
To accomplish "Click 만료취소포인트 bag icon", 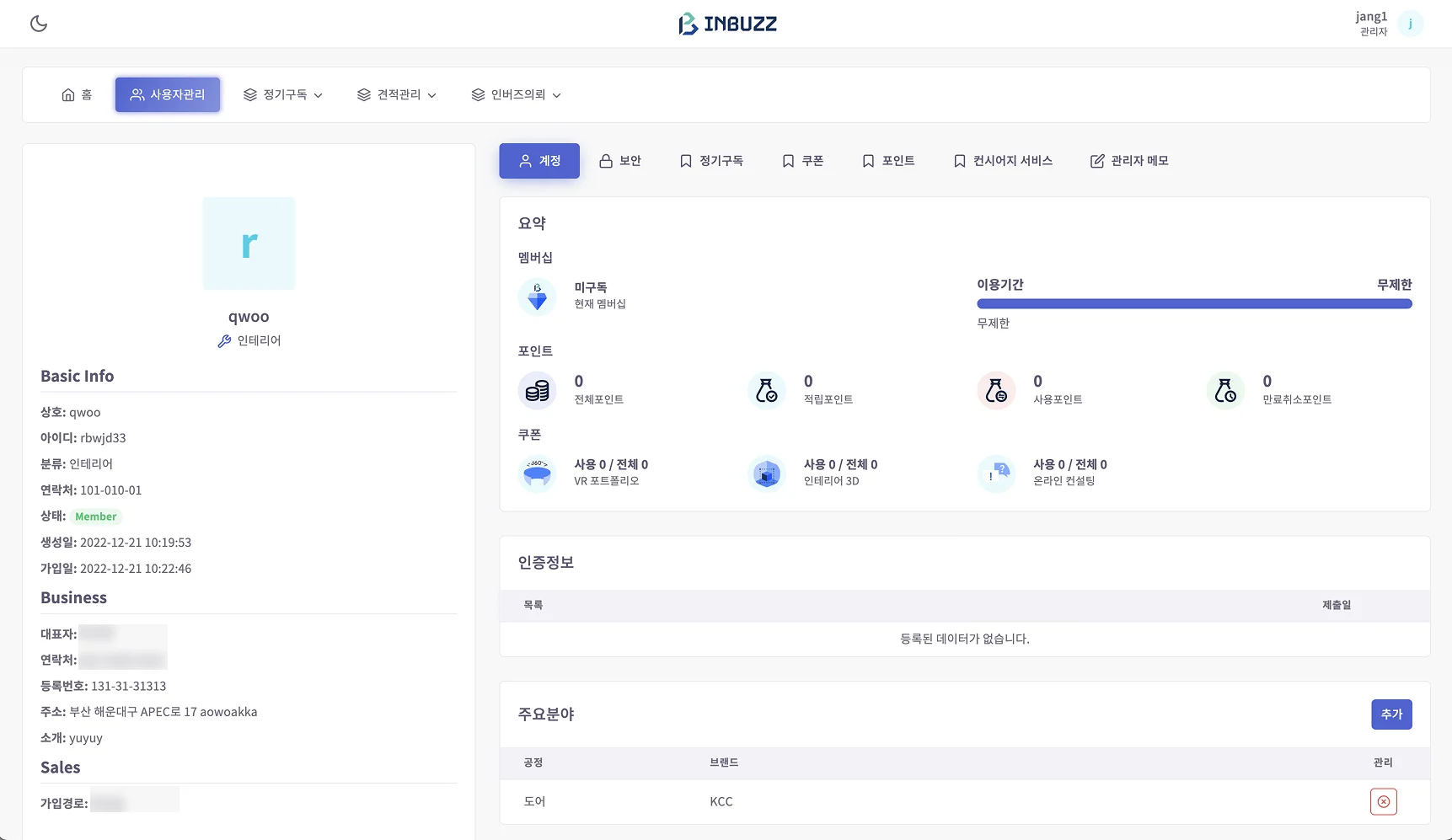I will pos(1225,390).
